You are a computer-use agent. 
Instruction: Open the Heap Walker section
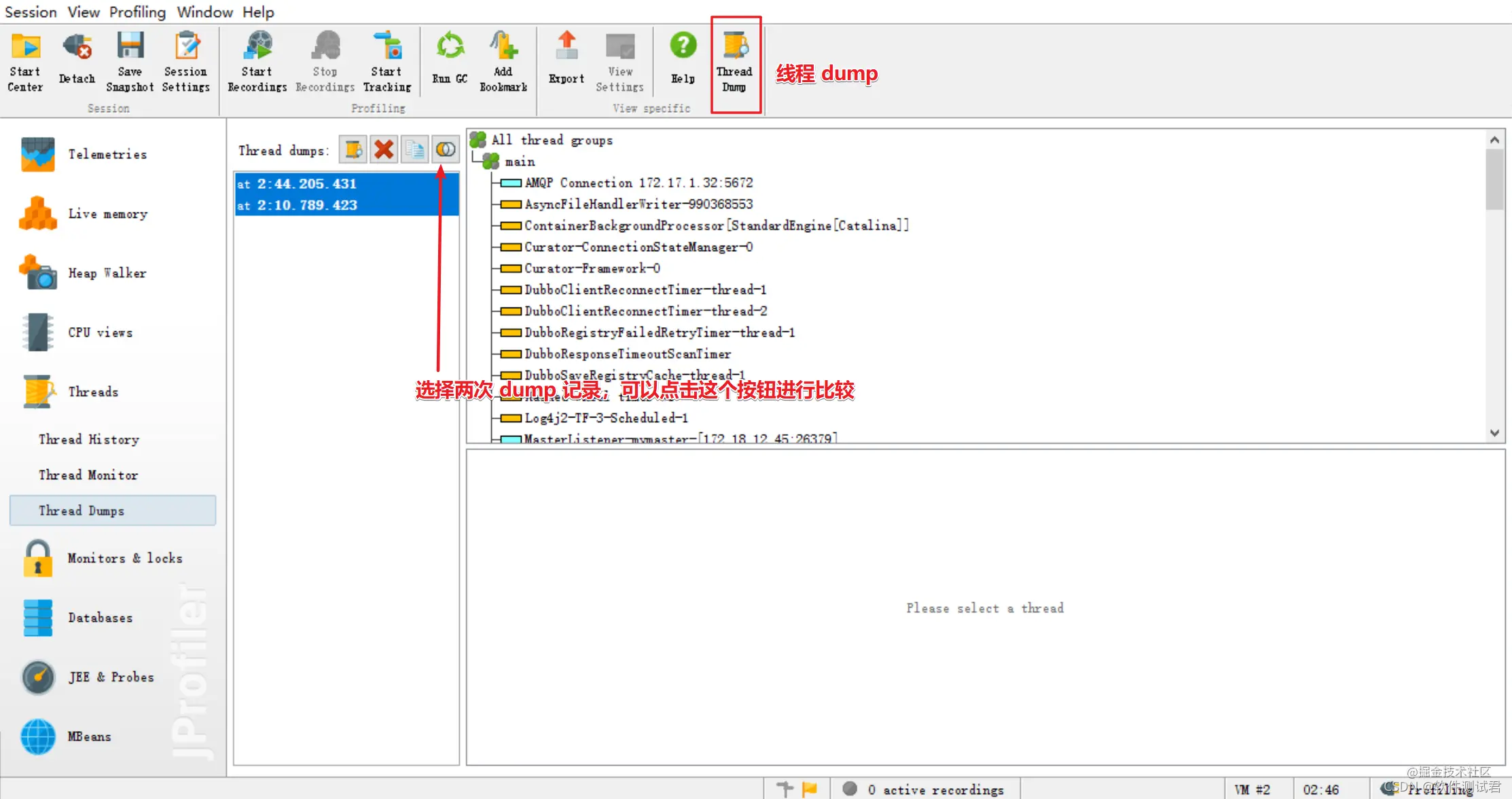[x=107, y=273]
